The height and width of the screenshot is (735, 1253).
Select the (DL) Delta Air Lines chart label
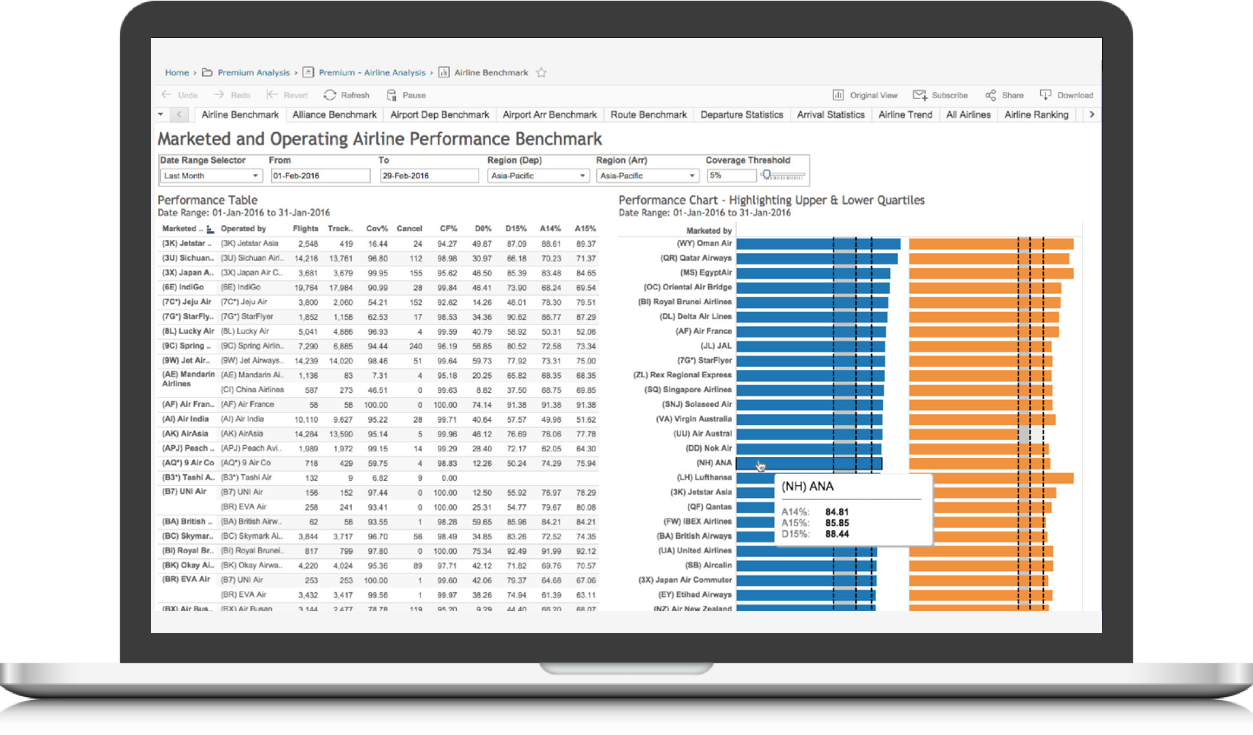[696, 317]
